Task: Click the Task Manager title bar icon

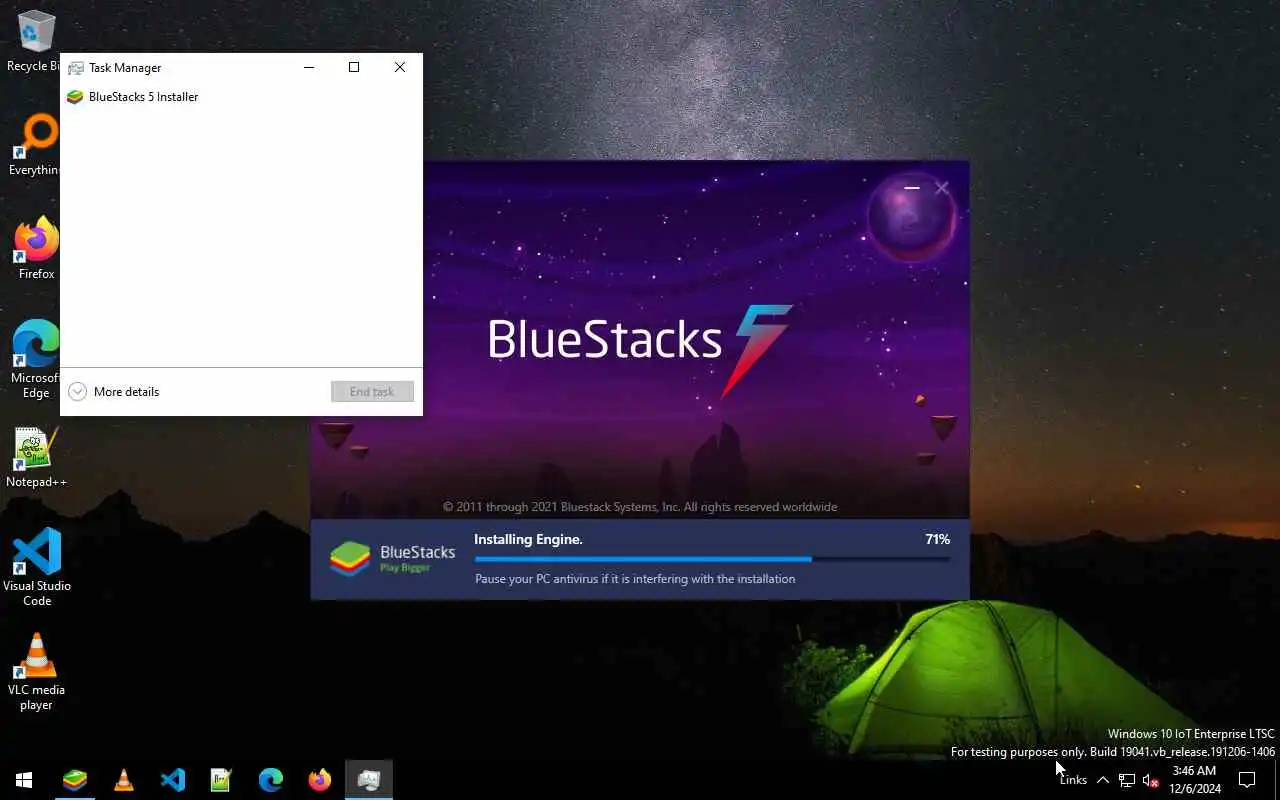Action: click(x=75, y=68)
